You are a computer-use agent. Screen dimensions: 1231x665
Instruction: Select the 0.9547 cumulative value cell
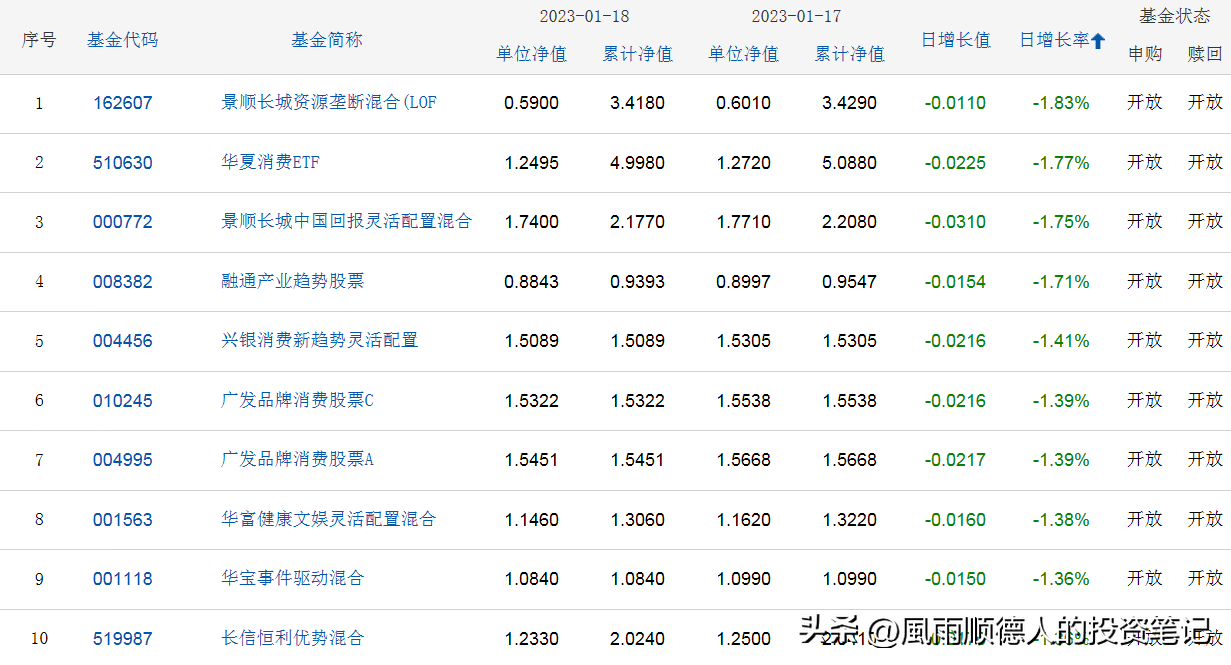850,282
